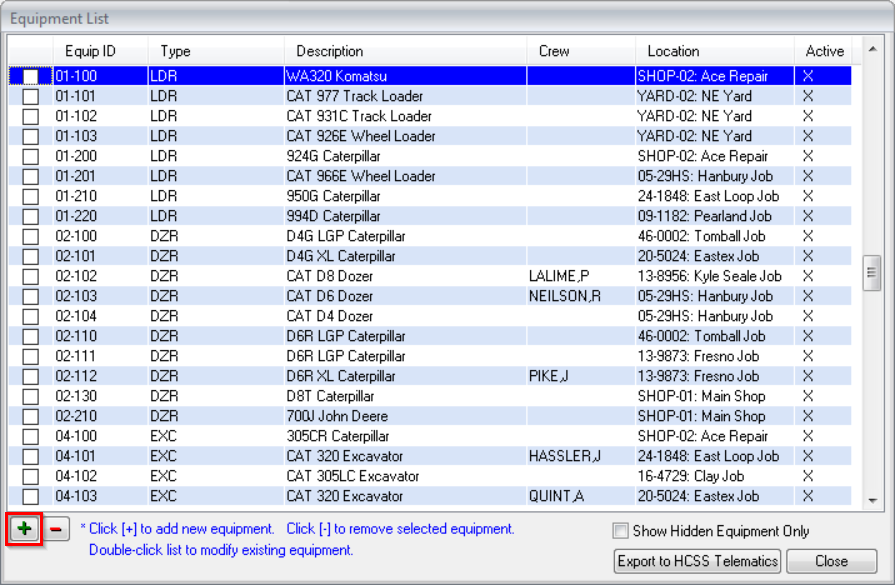This screenshot has width=895, height=585.
Task: Click the red minus remove equipment button
Action: [x=58, y=530]
